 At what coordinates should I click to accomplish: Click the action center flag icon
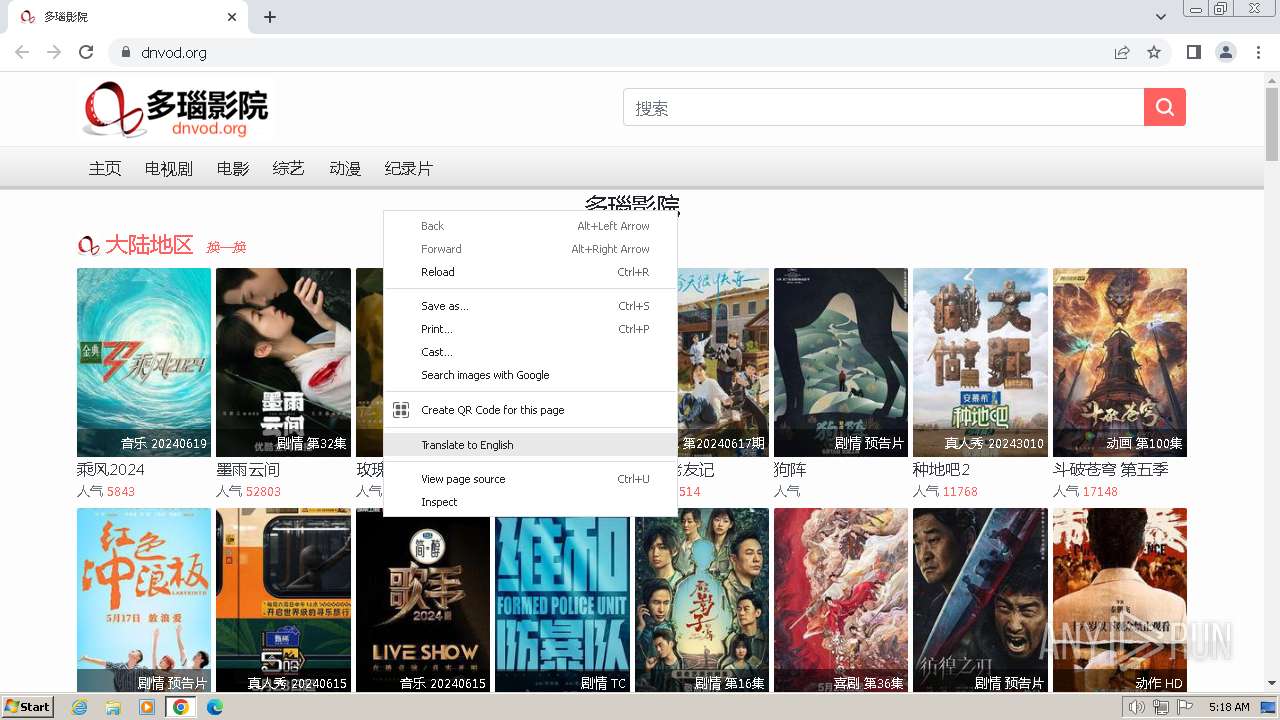[1185, 707]
